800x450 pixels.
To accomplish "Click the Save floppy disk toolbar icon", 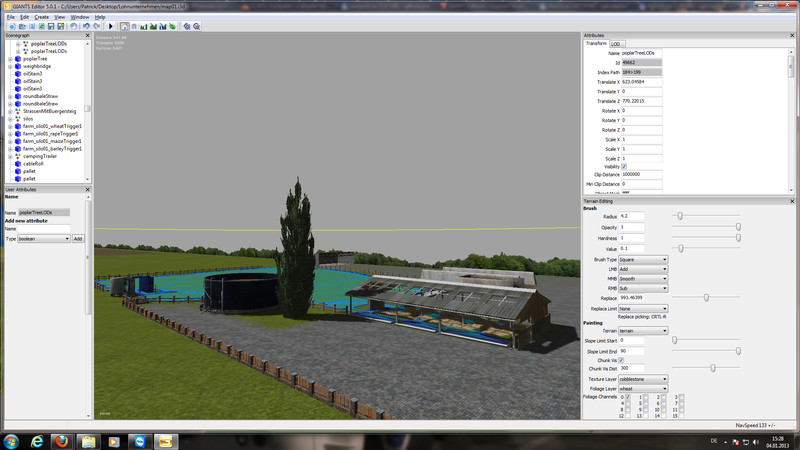I will coord(51,26).
